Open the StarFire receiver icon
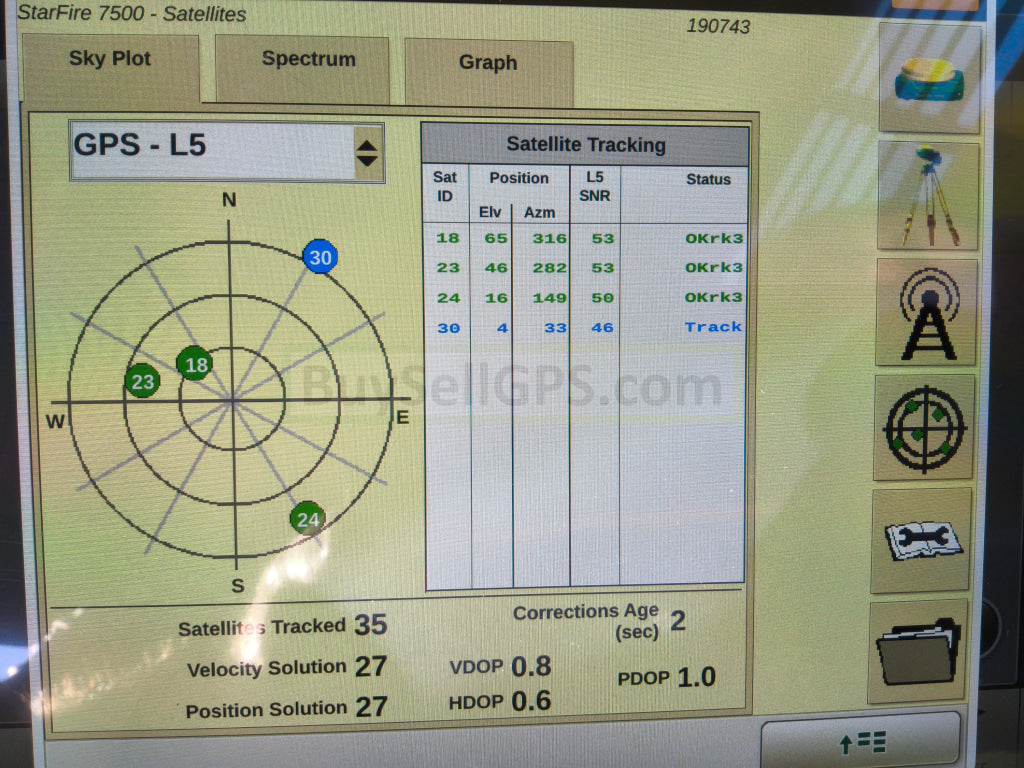The image size is (1024, 768). (x=929, y=80)
